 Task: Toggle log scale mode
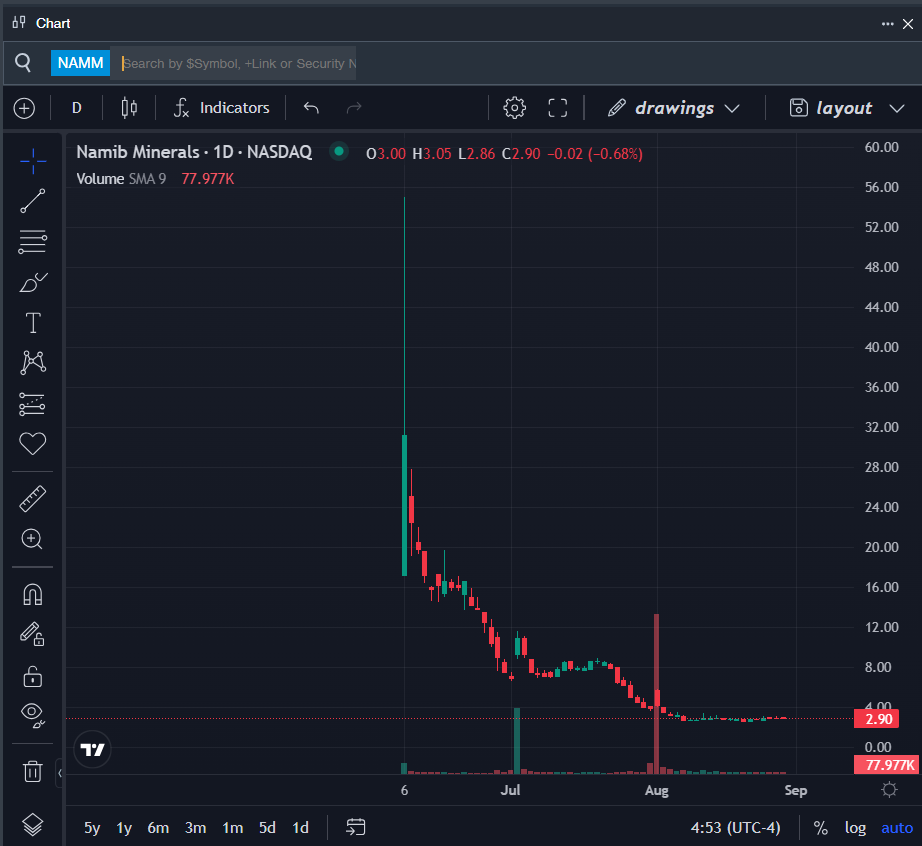tap(855, 828)
